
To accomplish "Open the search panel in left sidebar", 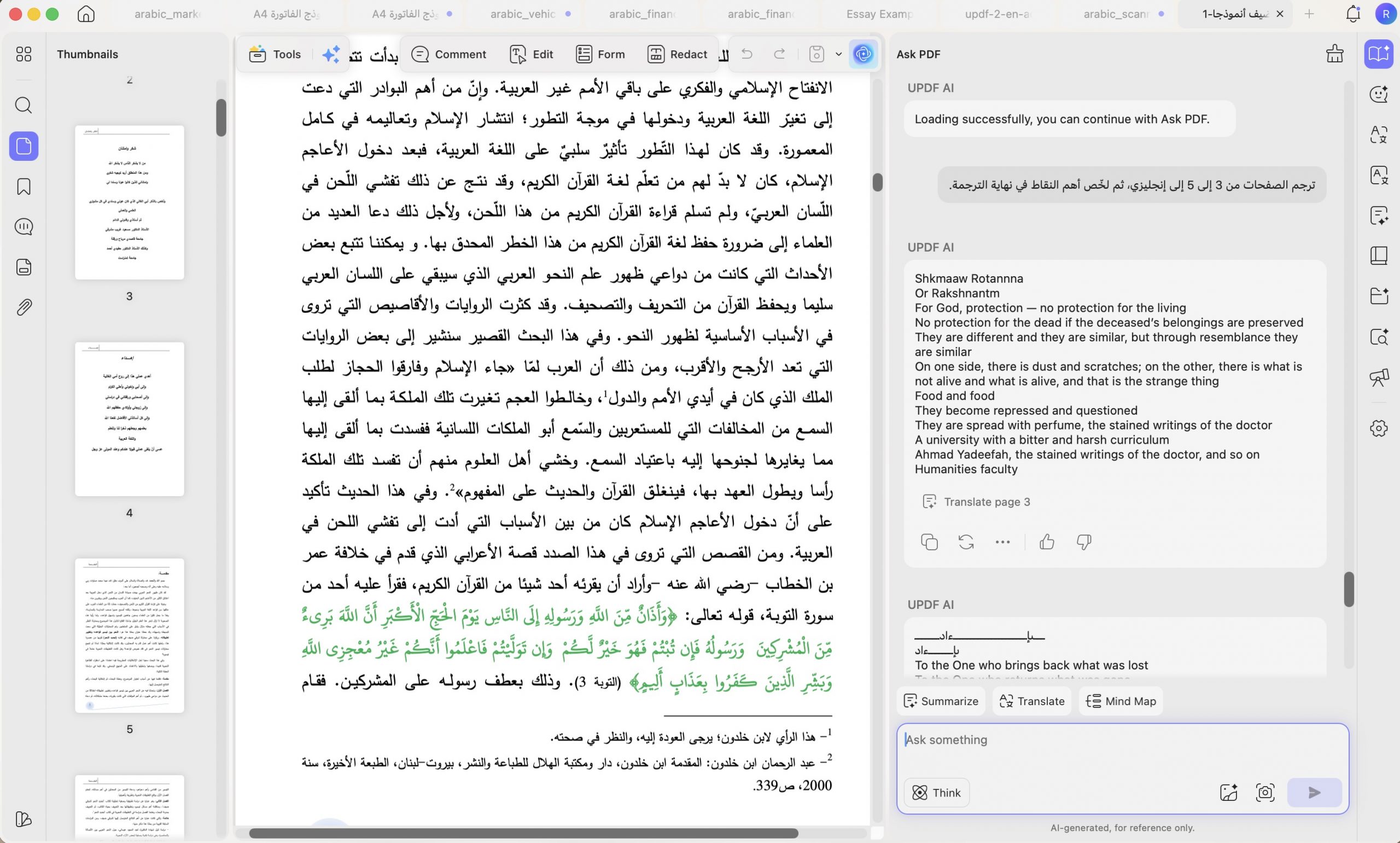I will [x=24, y=105].
